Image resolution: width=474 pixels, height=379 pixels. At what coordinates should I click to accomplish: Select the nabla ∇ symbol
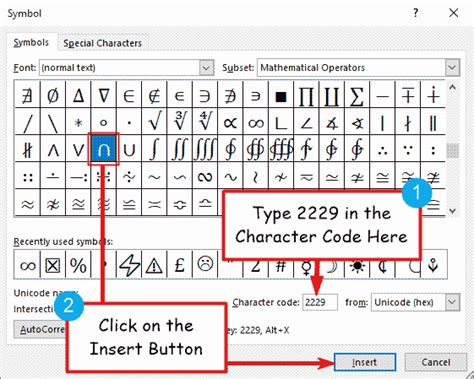[104, 95]
